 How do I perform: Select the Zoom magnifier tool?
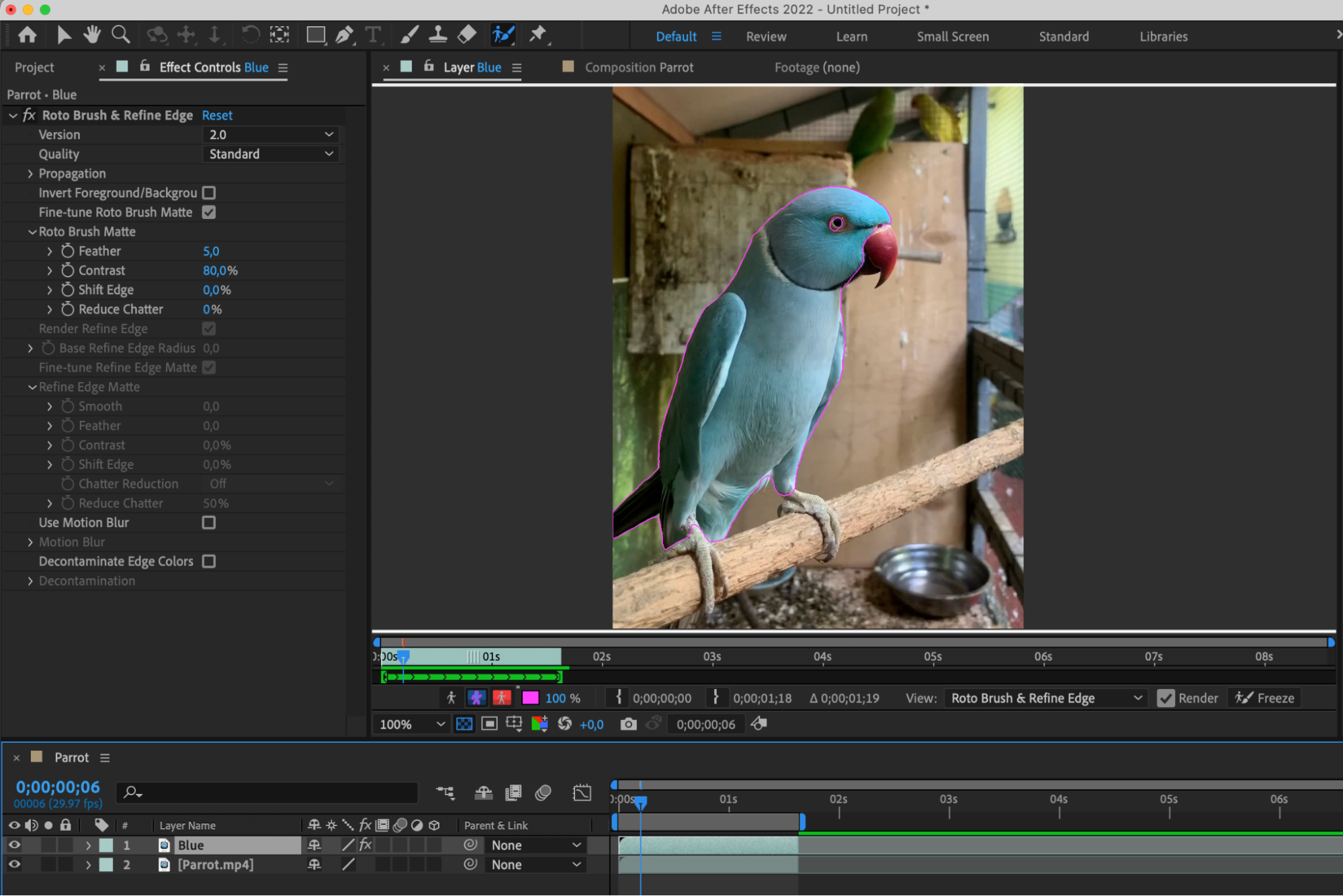[121, 35]
